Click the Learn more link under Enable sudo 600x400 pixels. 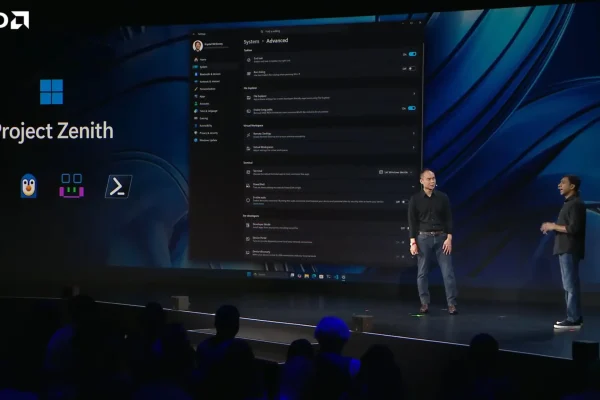[x=258, y=204]
